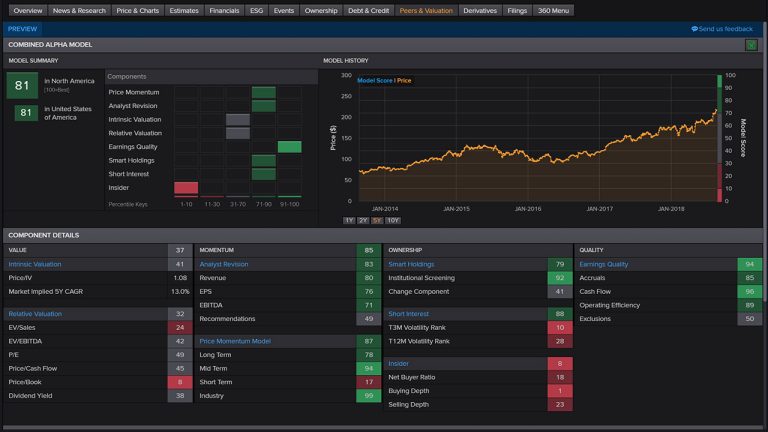Screen dimensions: 768x432
Task: Open the Derivatives tab
Action: [x=480, y=11]
